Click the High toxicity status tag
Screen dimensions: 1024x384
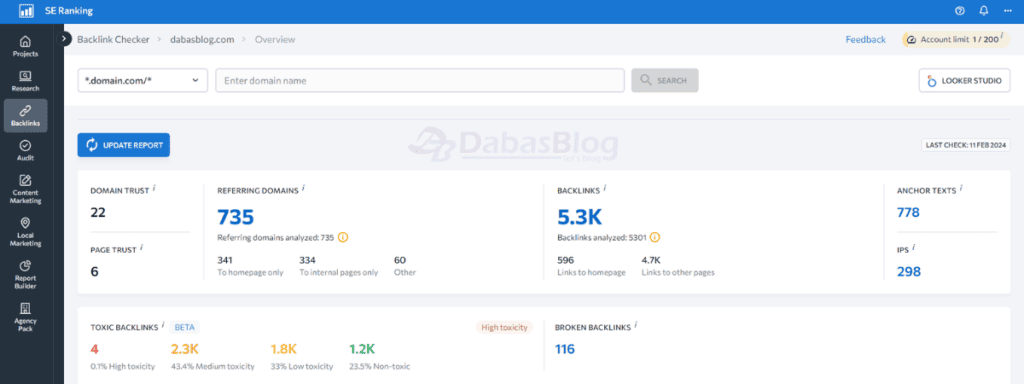click(x=504, y=327)
